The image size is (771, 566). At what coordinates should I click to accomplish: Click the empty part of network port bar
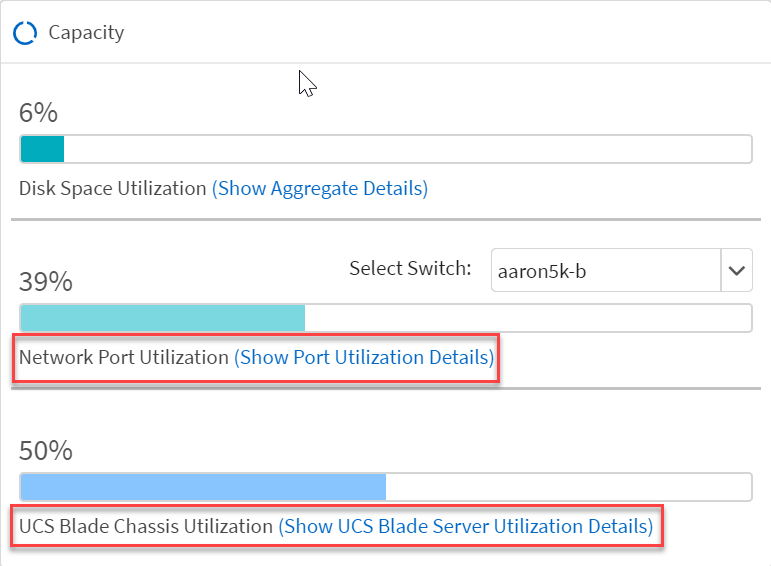(528, 319)
